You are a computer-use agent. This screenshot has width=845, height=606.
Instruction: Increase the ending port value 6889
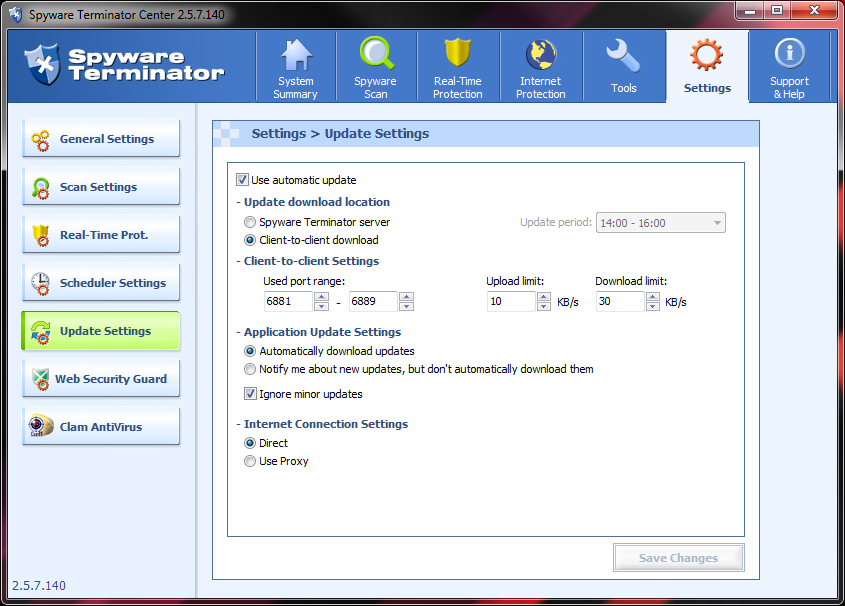click(x=406, y=297)
